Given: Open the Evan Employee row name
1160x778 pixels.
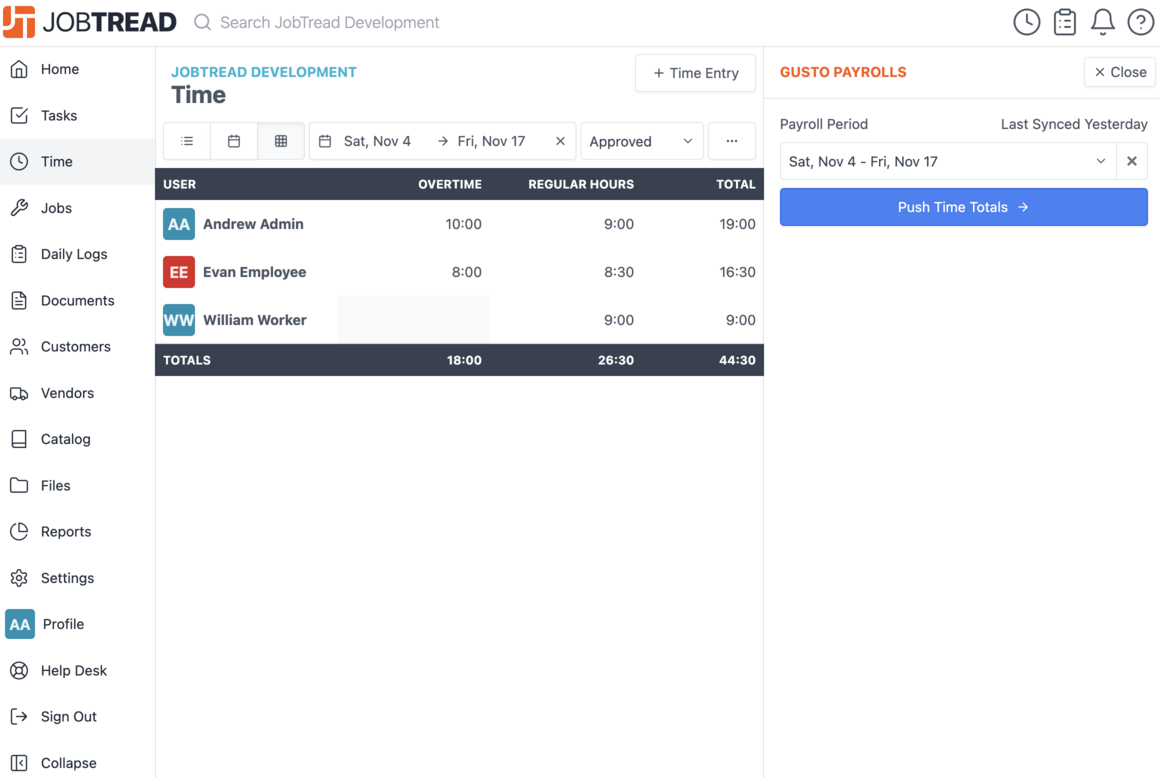Looking at the screenshot, I should tap(254, 272).
